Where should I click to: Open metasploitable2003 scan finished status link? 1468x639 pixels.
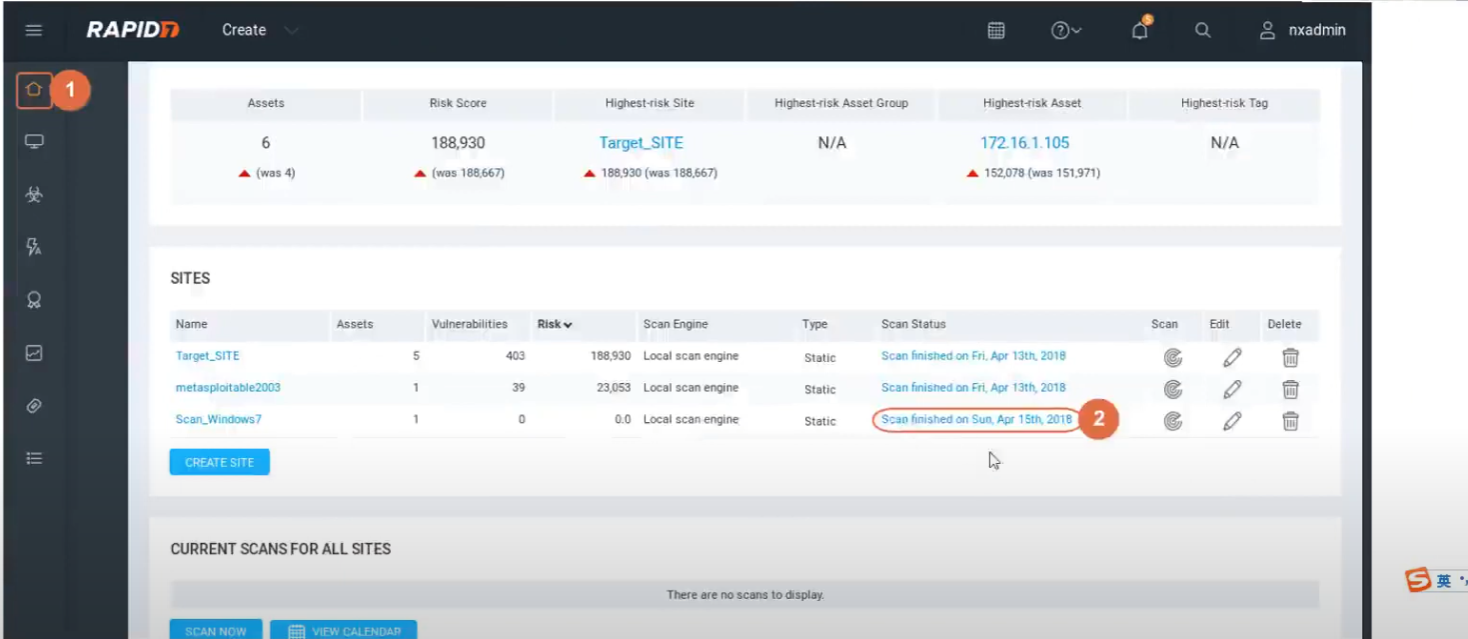(973, 388)
